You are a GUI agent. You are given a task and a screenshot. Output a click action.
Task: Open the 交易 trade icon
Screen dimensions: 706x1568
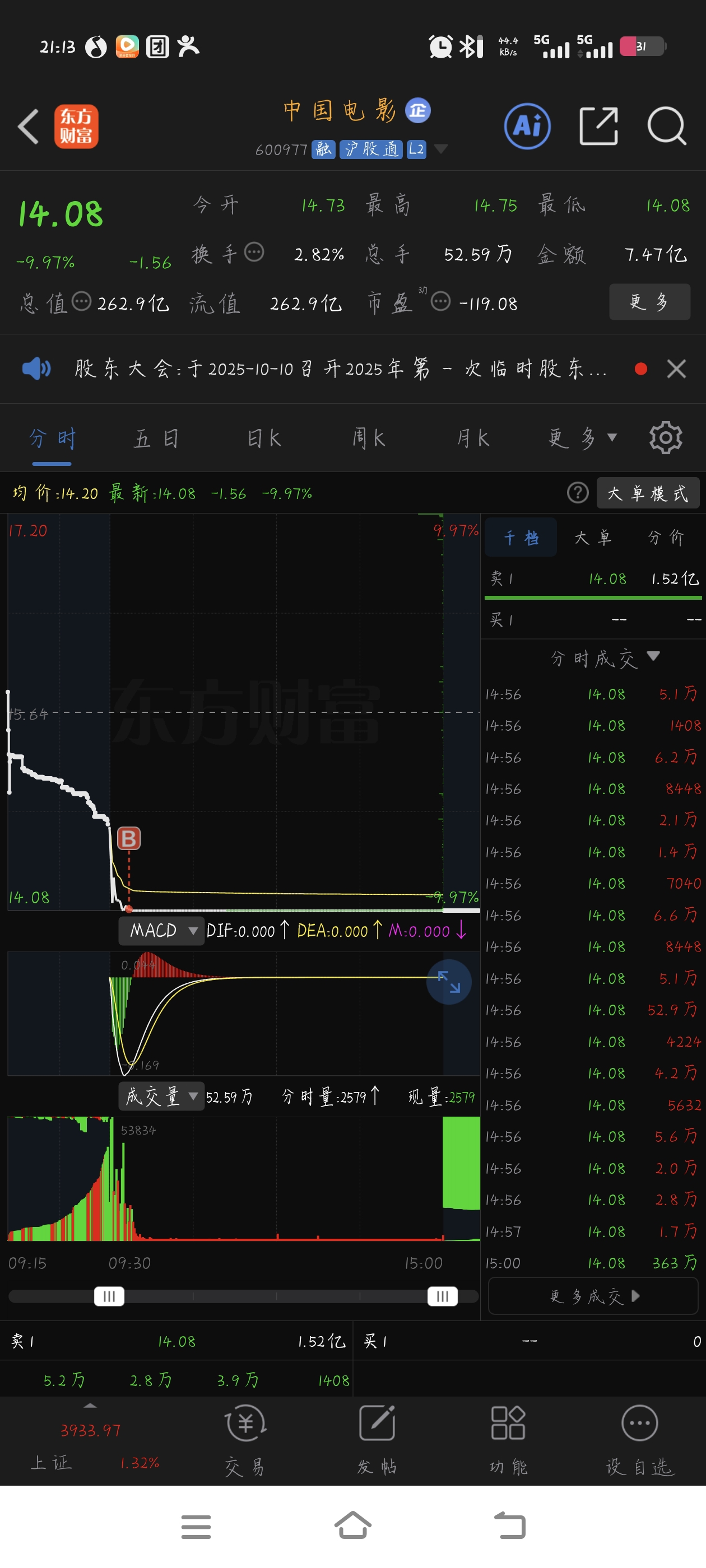pyautogui.click(x=245, y=1441)
